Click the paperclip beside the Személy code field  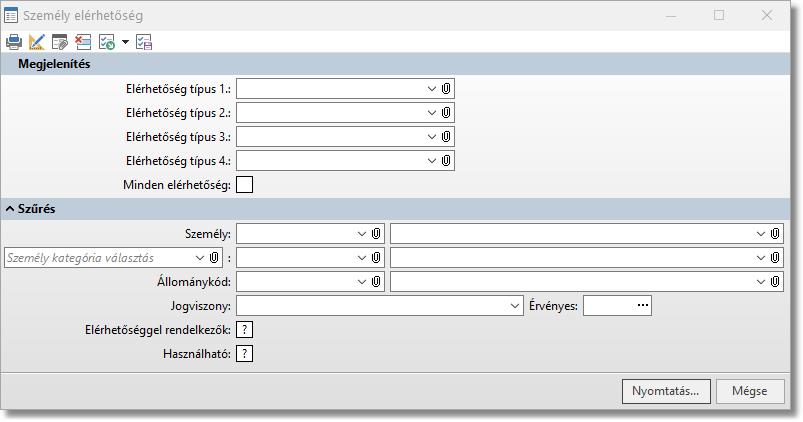pyautogui.click(x=376, y=233)
